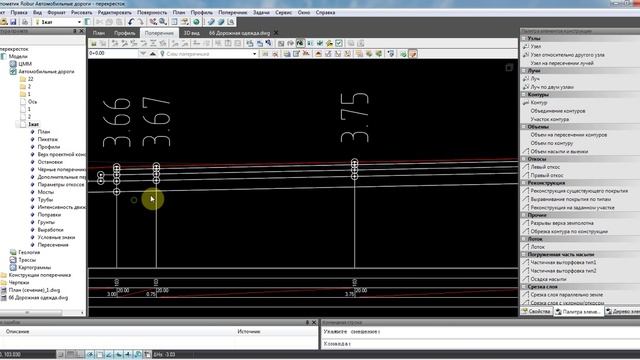Screen dimensions: 640x360
Task: Select Реконструкция существующего покрытия tool
Action: tap(579, 191)
